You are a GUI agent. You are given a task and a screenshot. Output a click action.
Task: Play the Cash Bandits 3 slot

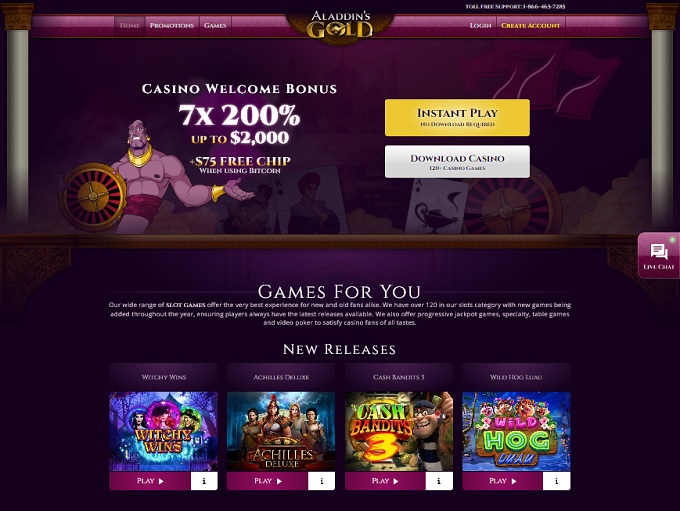(385, 481)
